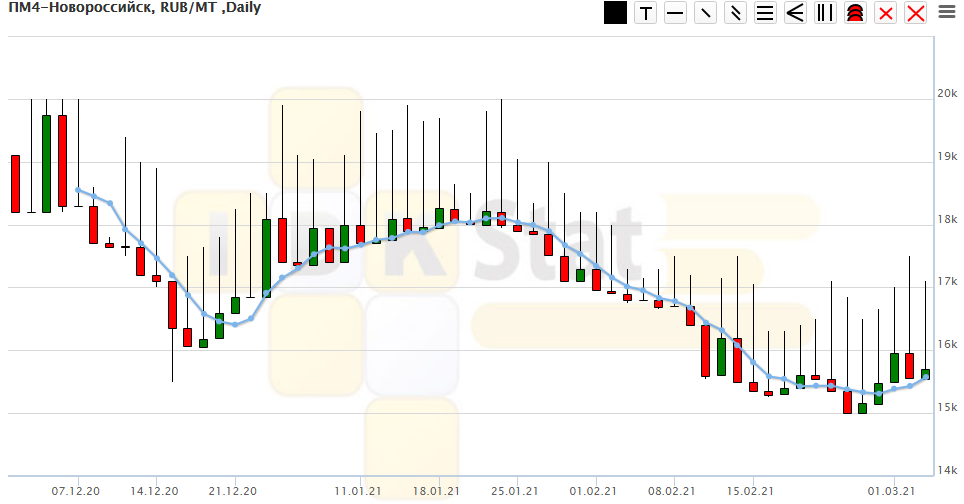This screenshot has width=964, height=504.
Task: Click the 15k price axis label
Action: 946,407
